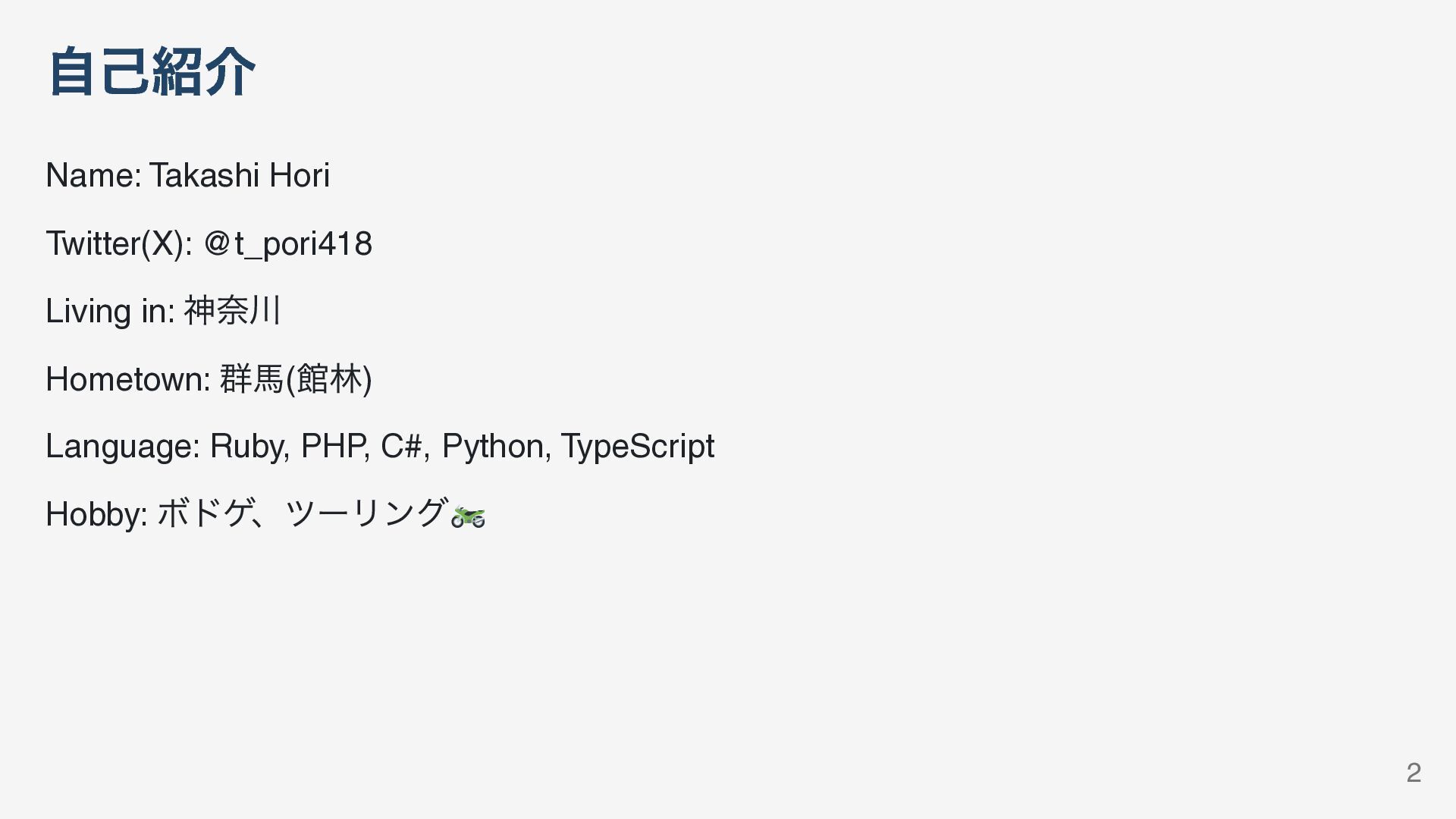1456x819 pixels.
Task: Click slide page number 2
Action: pyautogui.click(x=1414, y=772)
